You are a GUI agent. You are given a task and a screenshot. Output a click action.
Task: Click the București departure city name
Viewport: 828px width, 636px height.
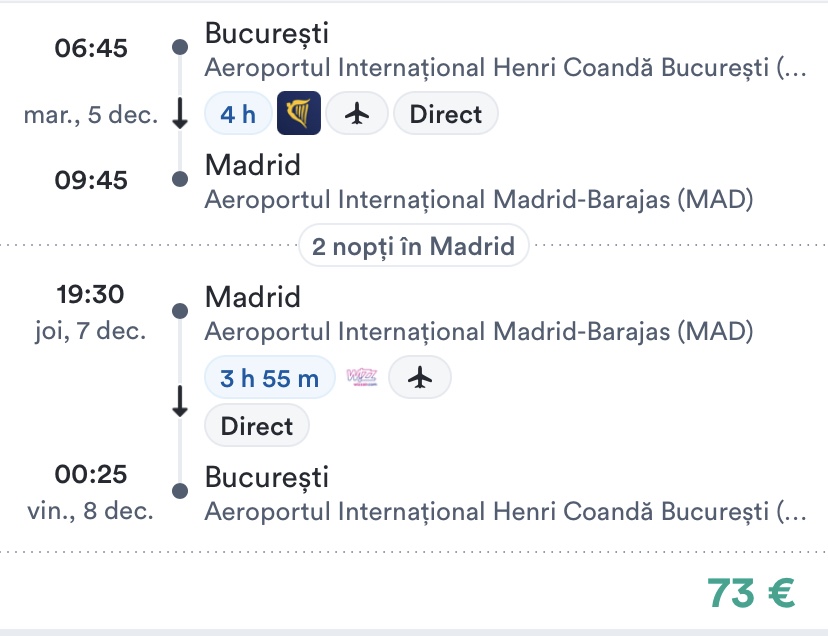[266, 33]
